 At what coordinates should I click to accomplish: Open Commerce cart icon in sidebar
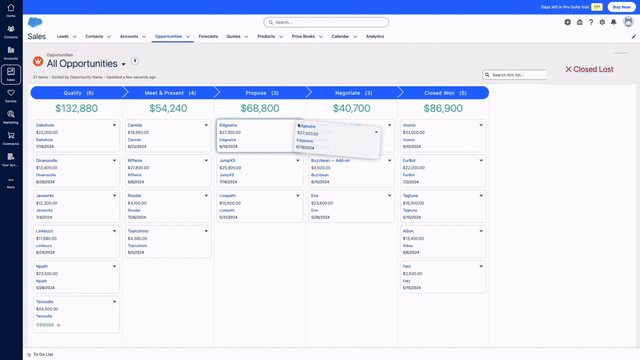[11, 138]
